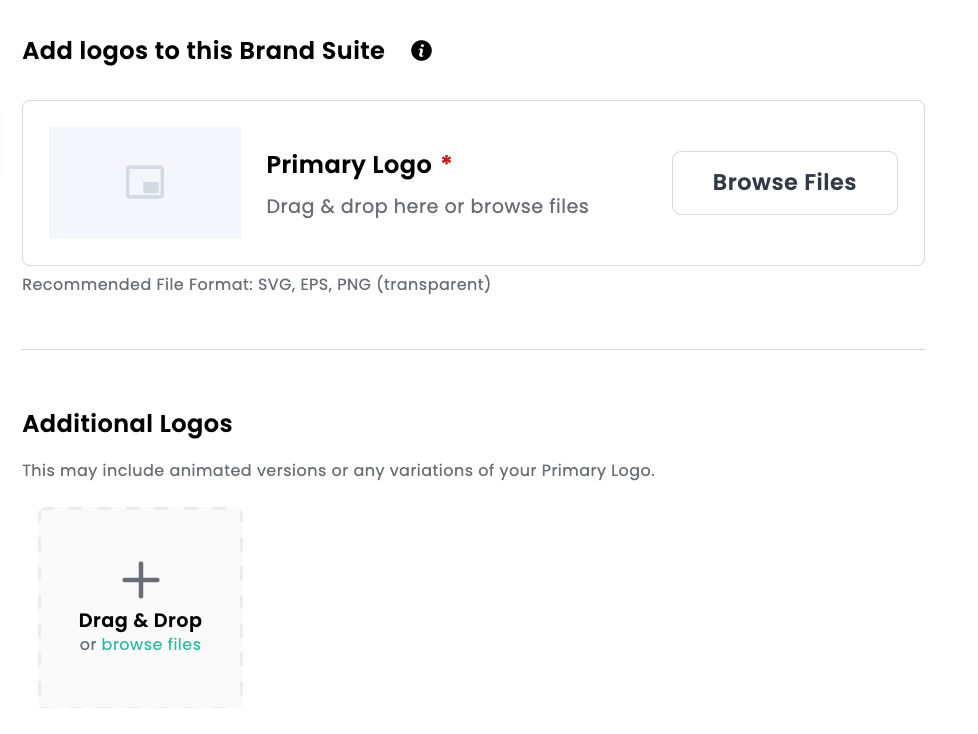
Task: Click empty space inside Primary Logo upload card
Action: coord(630,243)
